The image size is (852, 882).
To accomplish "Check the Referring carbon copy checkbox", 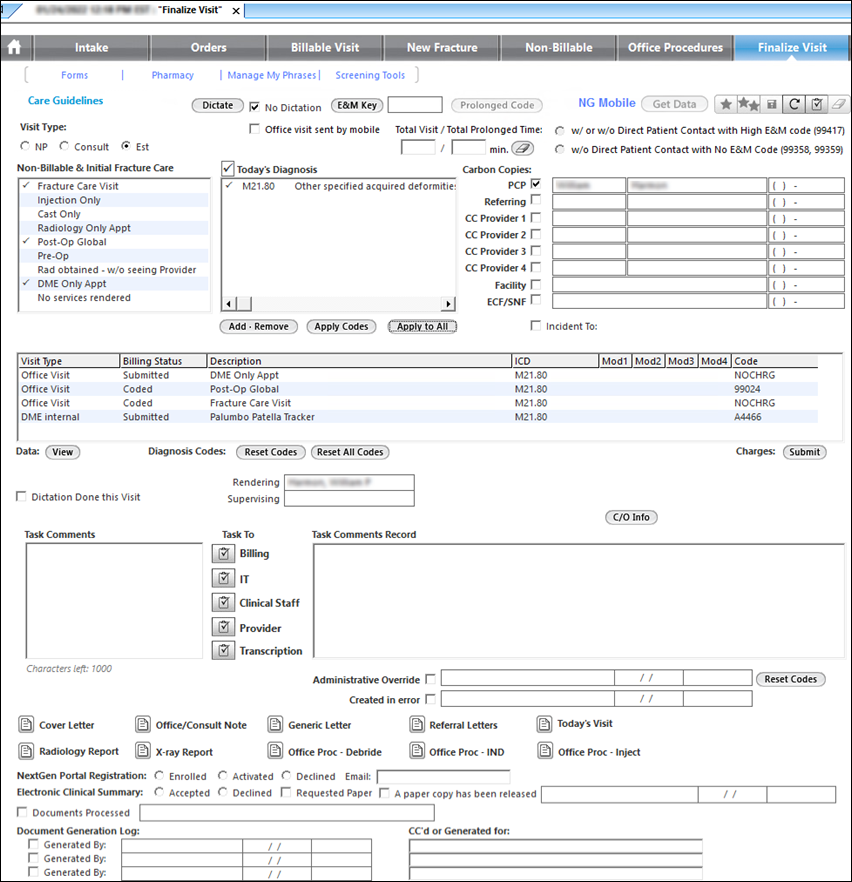I will point(535,200).
